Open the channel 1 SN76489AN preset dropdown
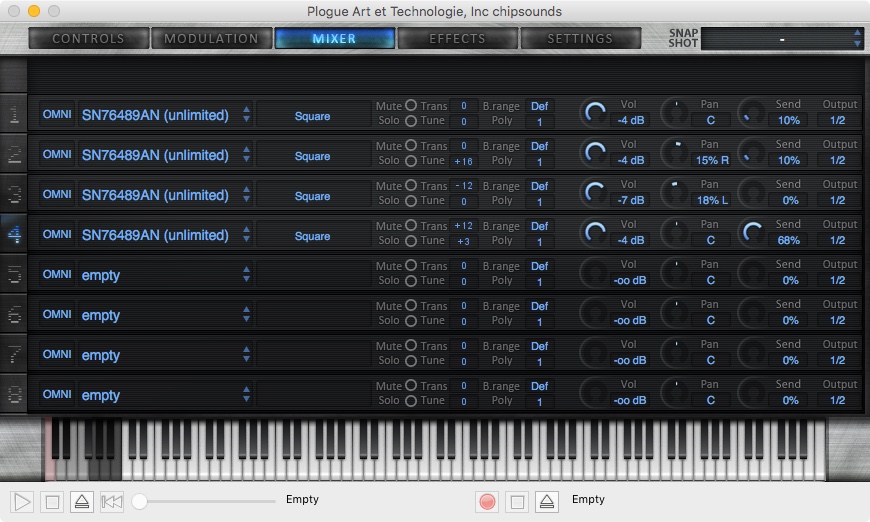Image resolution: width=870 pixels, height=522 pixels. pos(246,115)
